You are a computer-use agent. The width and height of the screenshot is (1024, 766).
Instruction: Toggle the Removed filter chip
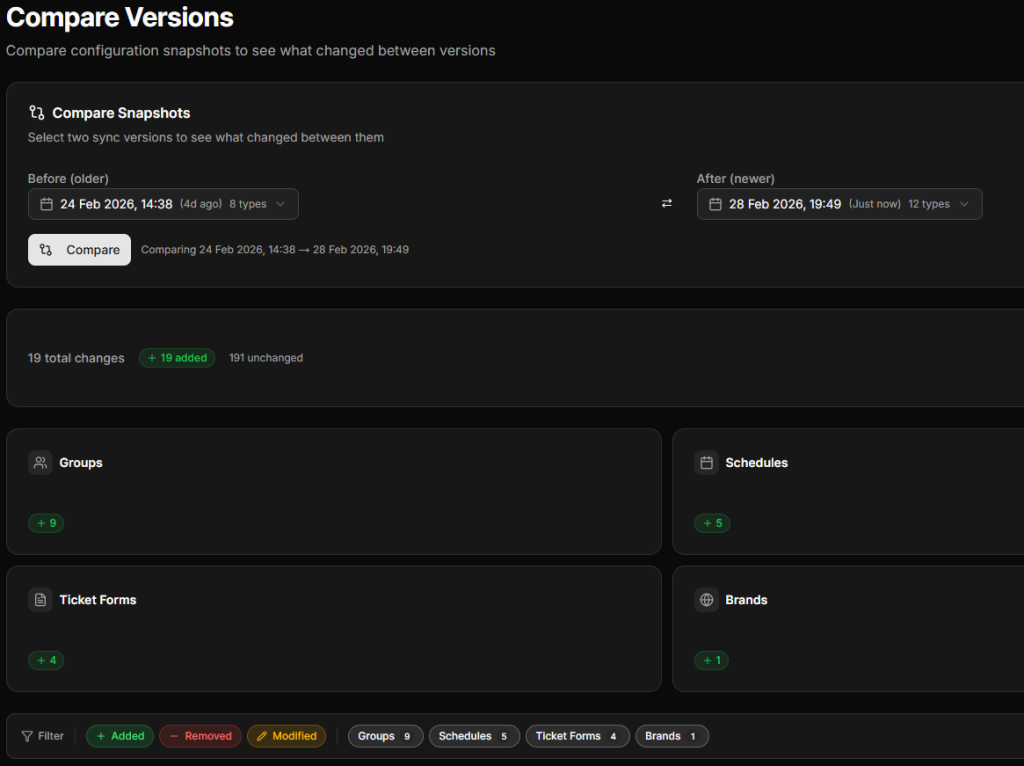(200, 736)
